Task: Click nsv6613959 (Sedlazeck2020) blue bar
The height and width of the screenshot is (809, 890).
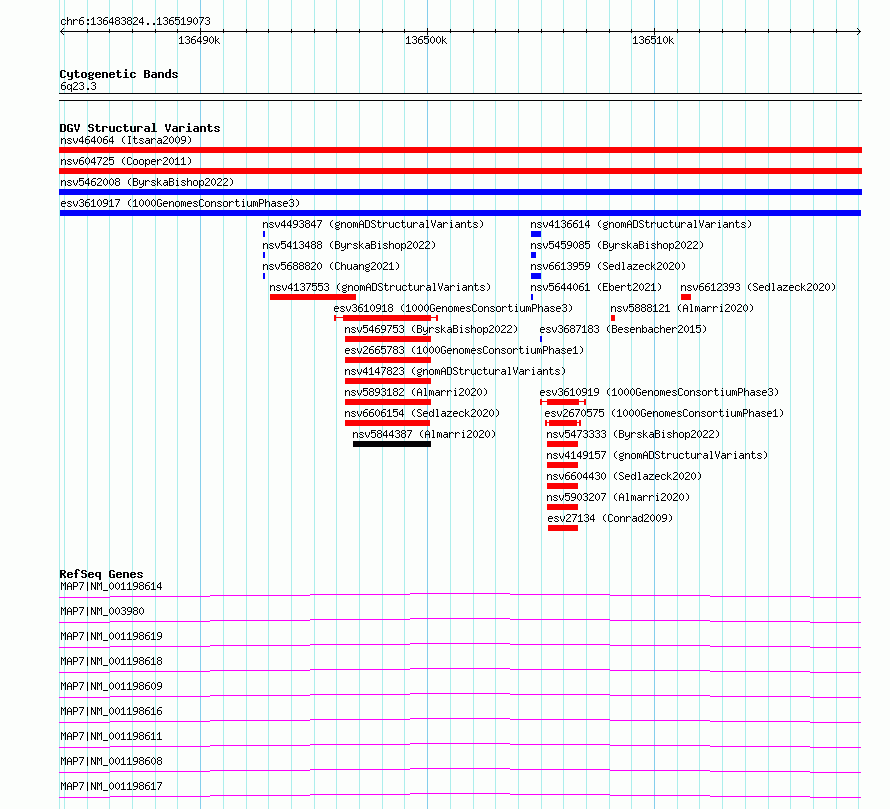Action: click(x=536, y=276)
